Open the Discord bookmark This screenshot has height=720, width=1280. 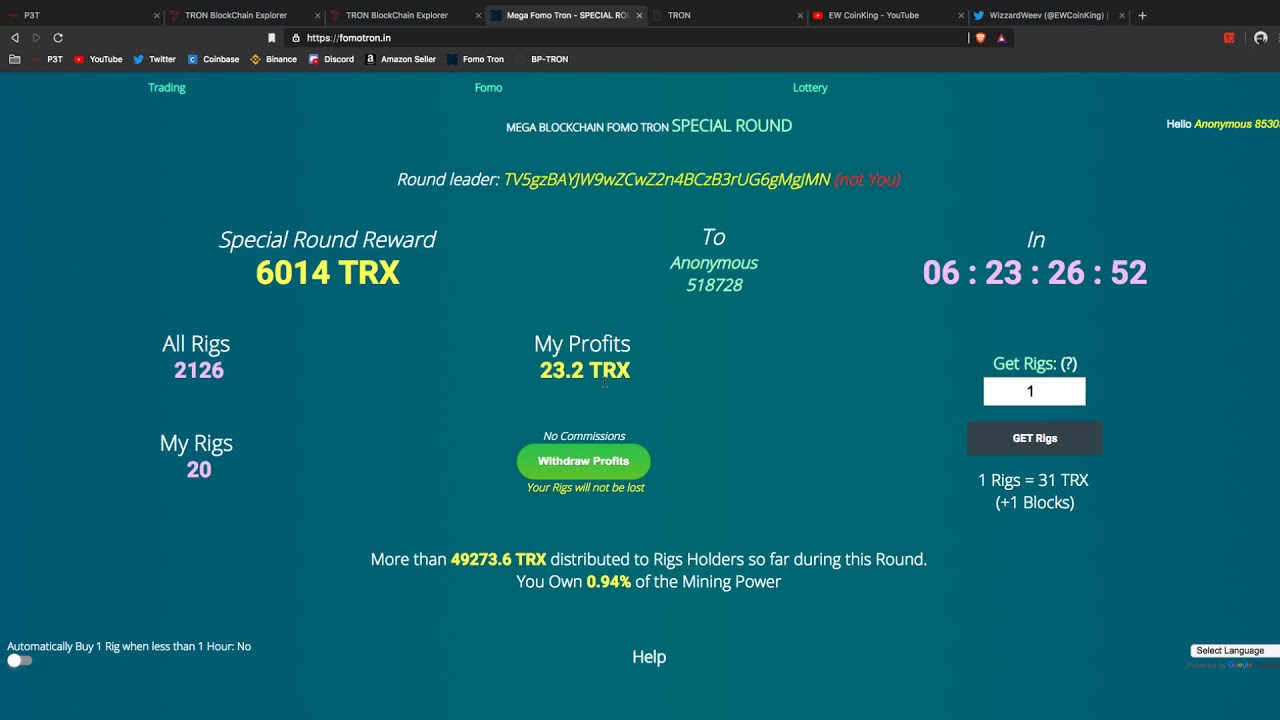pyautogui.click(x=331, y=59)
